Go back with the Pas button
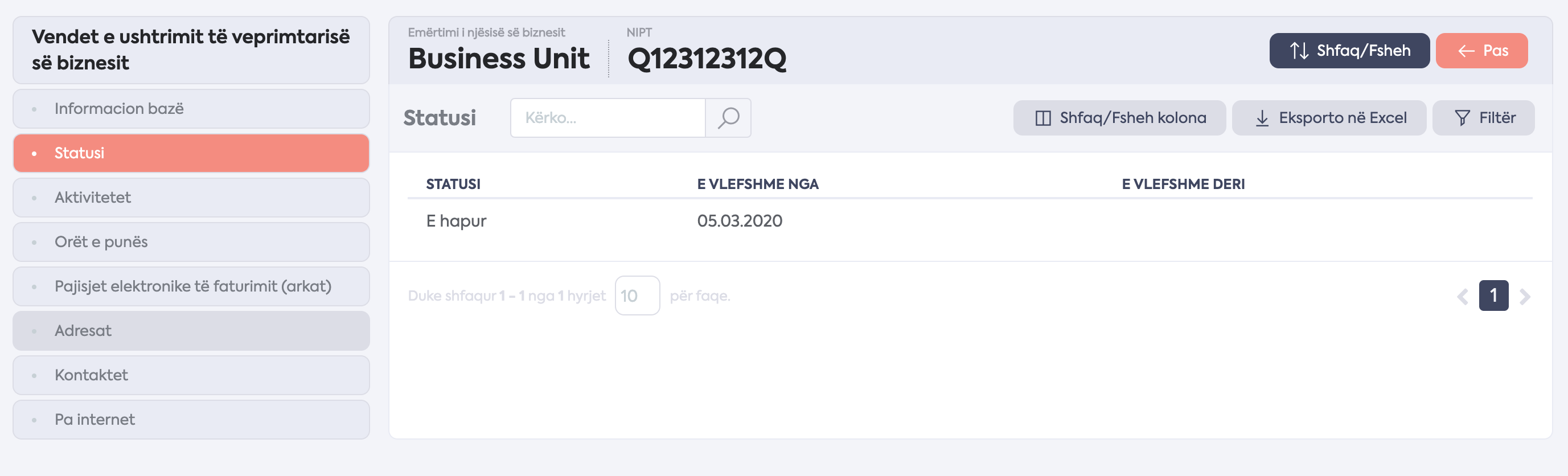This screenshot has width=1568, height=476. 1481,51
